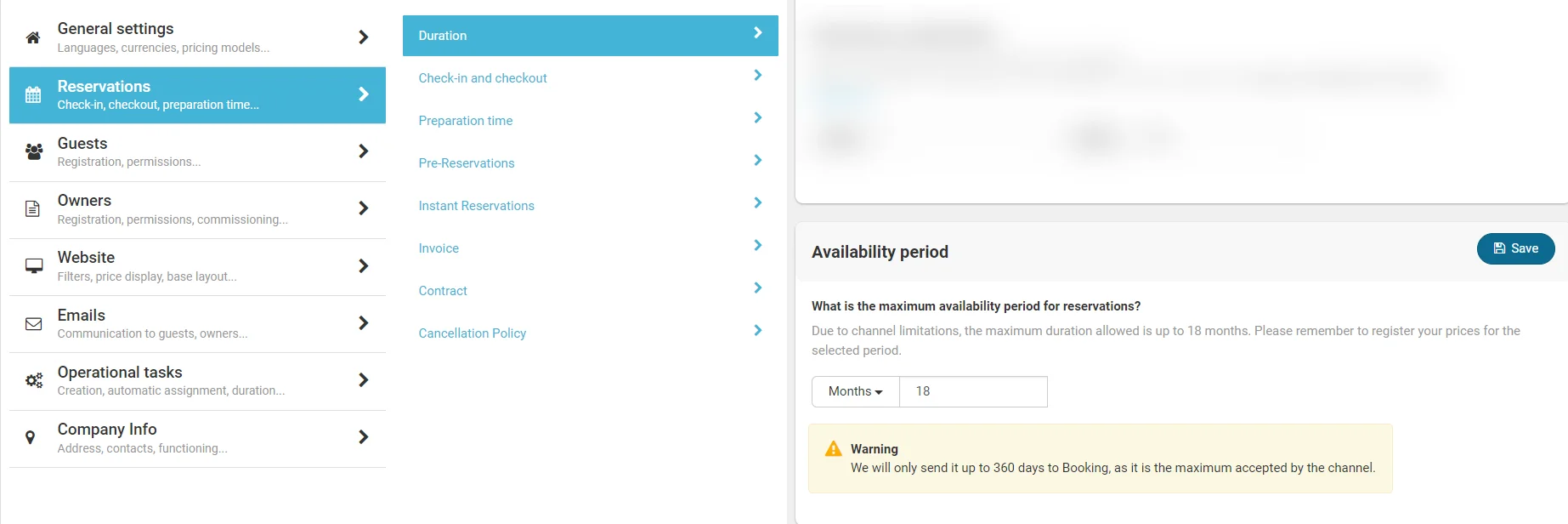Click the gears icon next to Operational tasks
This screenshot has width=1568, height=524.
[x=34, y=380]
